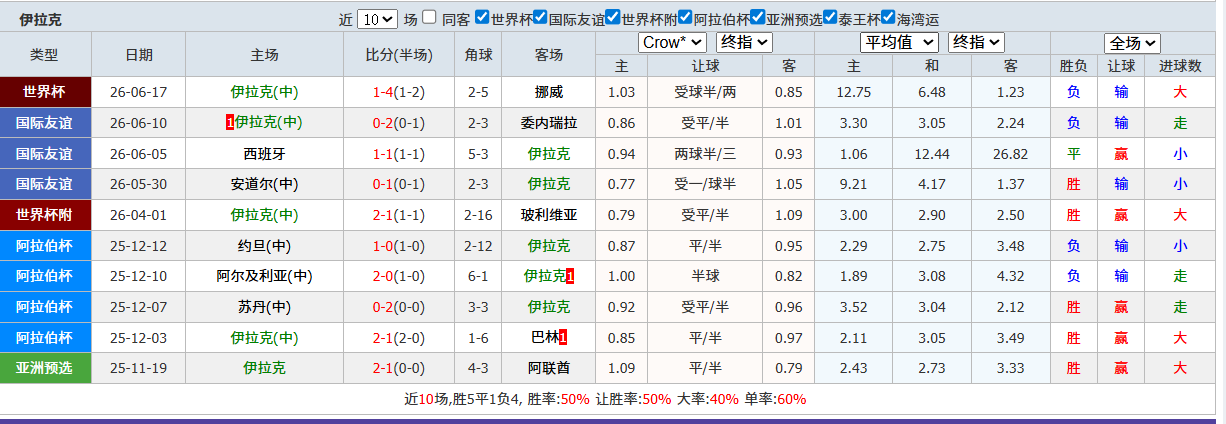Click the date cell 26-06-17
The image size is (1226, 424).
tap(139, 92)
